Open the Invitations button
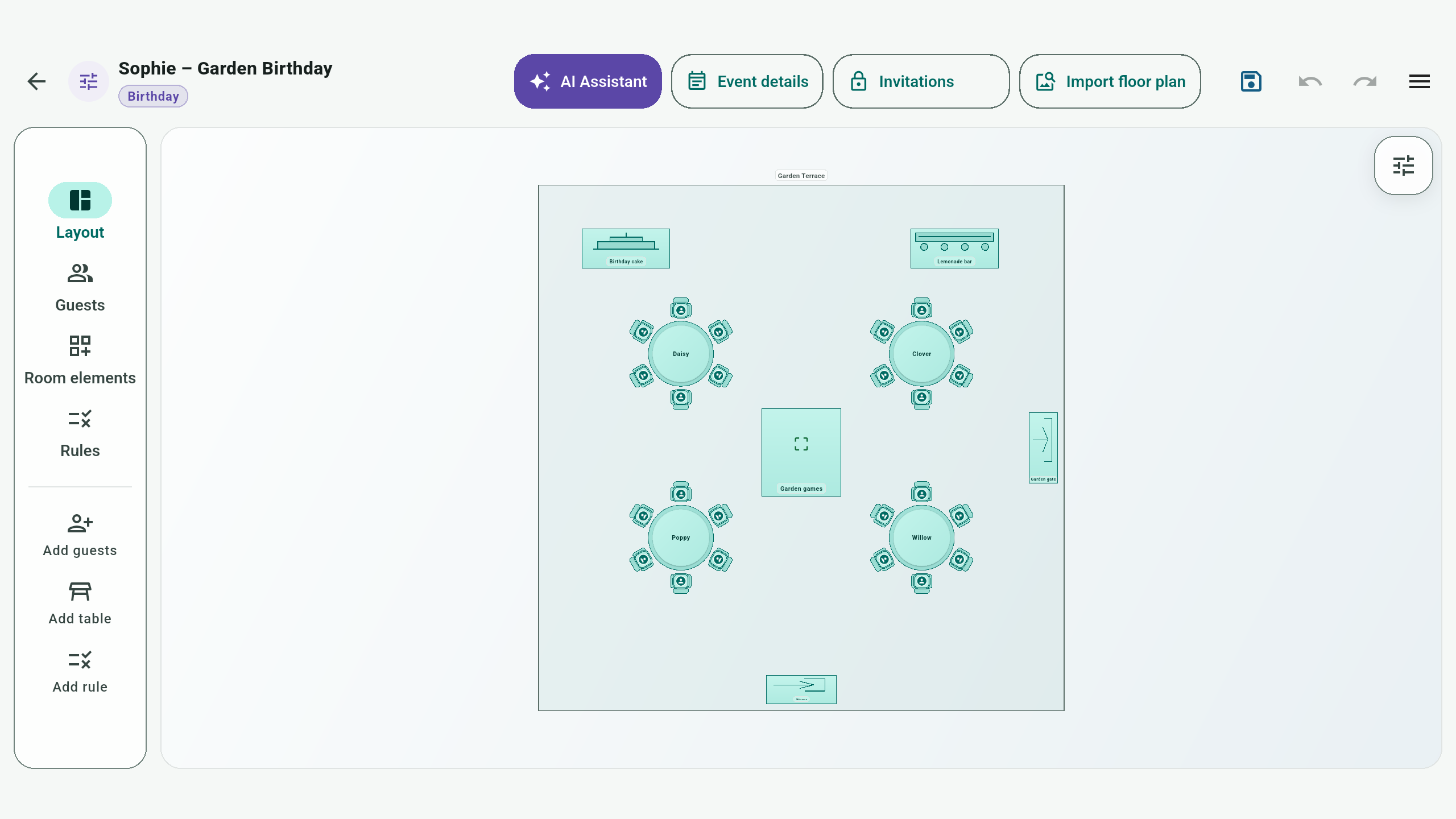The width and height of the screenshot is (1456, 819). click(x=921, y=81)
